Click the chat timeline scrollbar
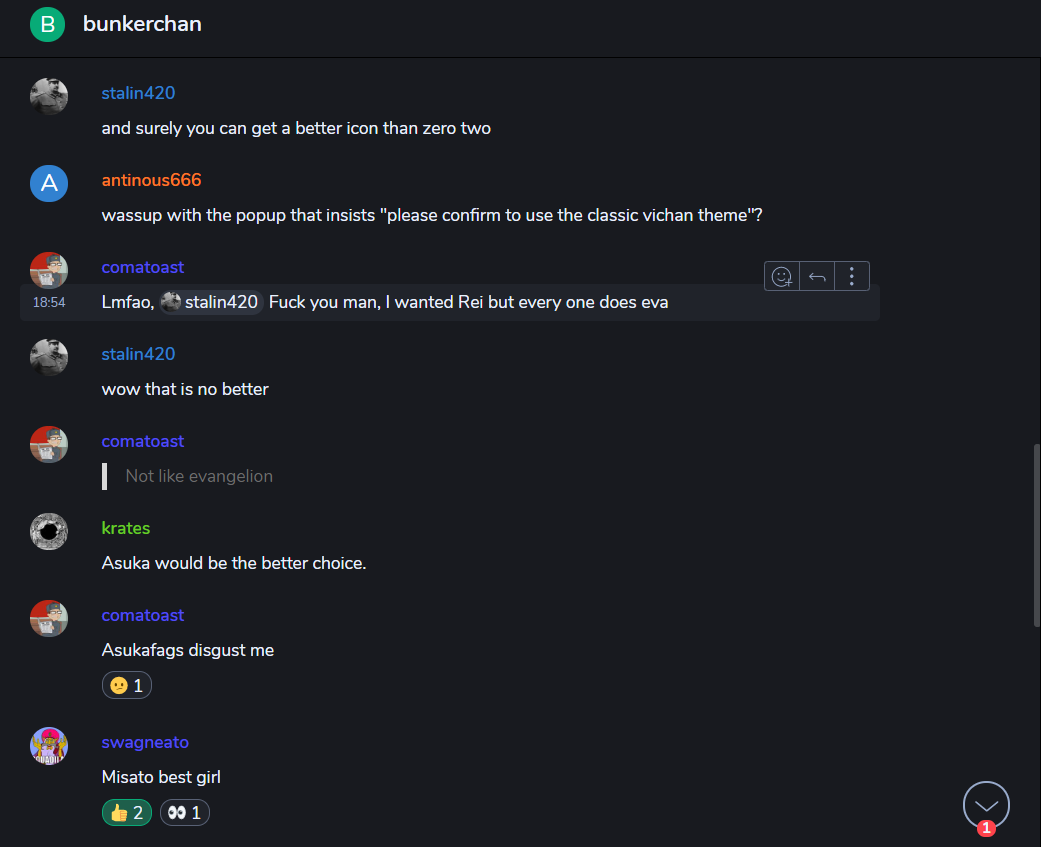The width and height of the screenshot is (1041, 847). 1036,535
